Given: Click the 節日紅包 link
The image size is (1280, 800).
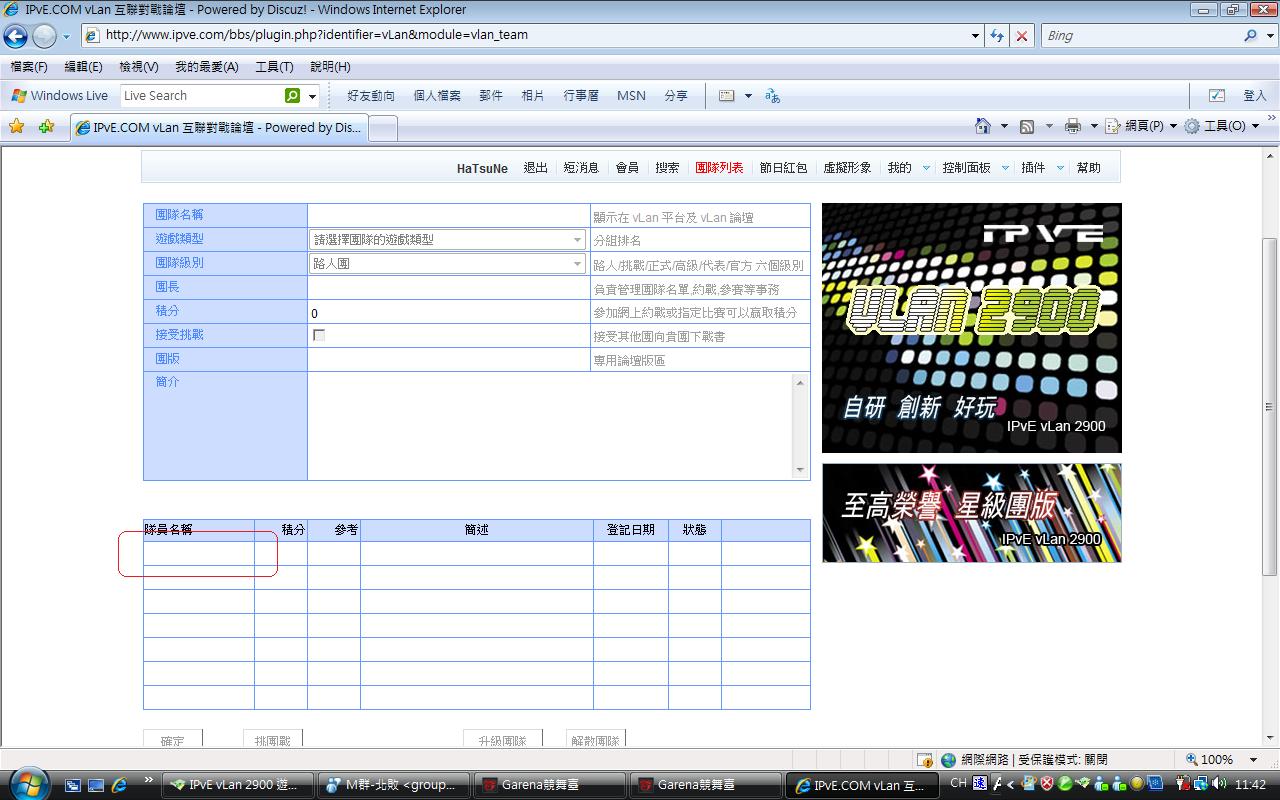Looking at the screenshot, I should click(783, 168).
